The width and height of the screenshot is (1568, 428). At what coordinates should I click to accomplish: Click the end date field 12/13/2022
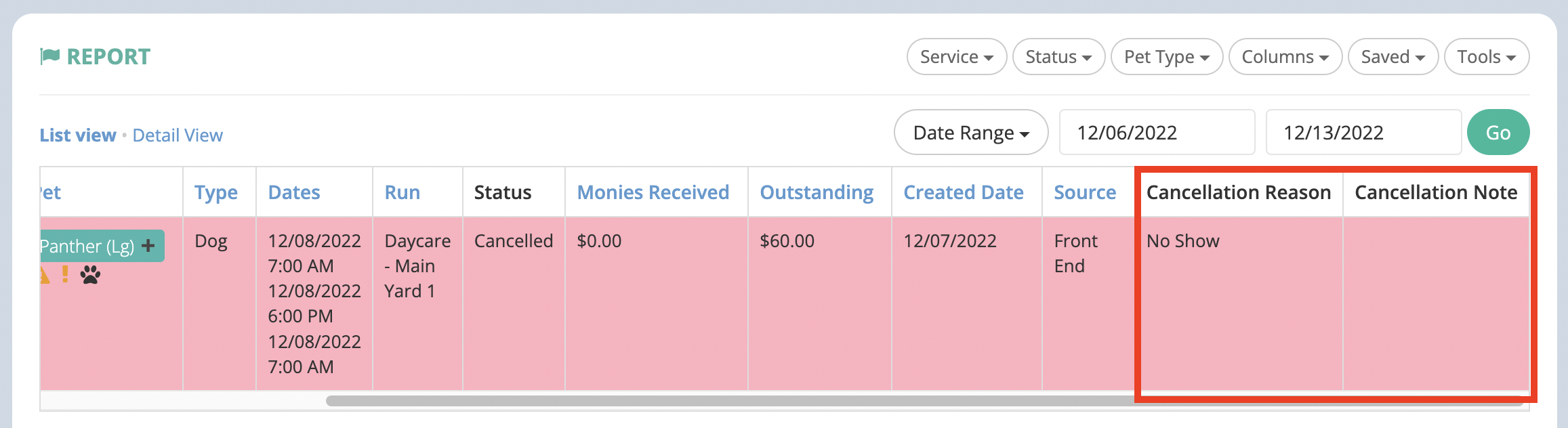click(x=1363, y=132)
